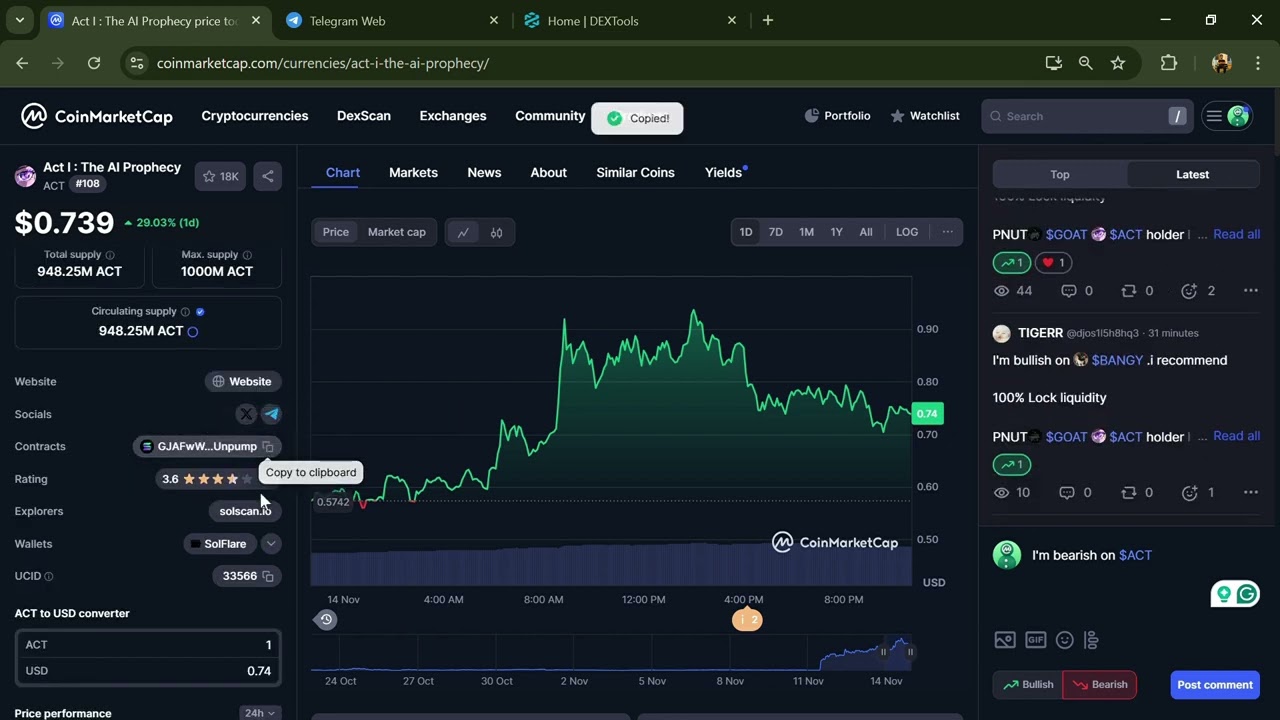
Task: Toggle LOG scale on the chart
Action: [907, 232]
